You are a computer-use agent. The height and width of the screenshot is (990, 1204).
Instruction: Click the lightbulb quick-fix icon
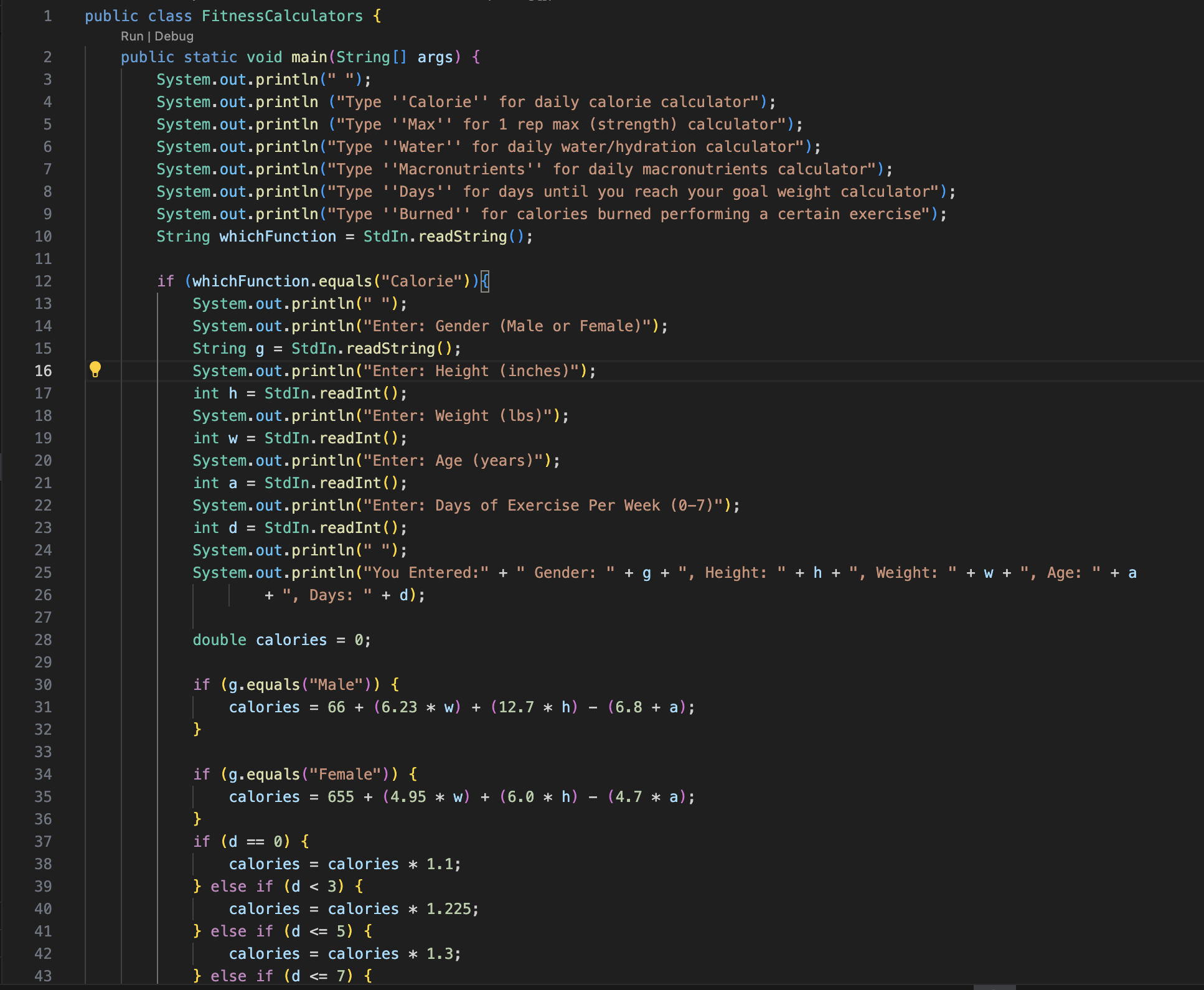pos(95,369)
